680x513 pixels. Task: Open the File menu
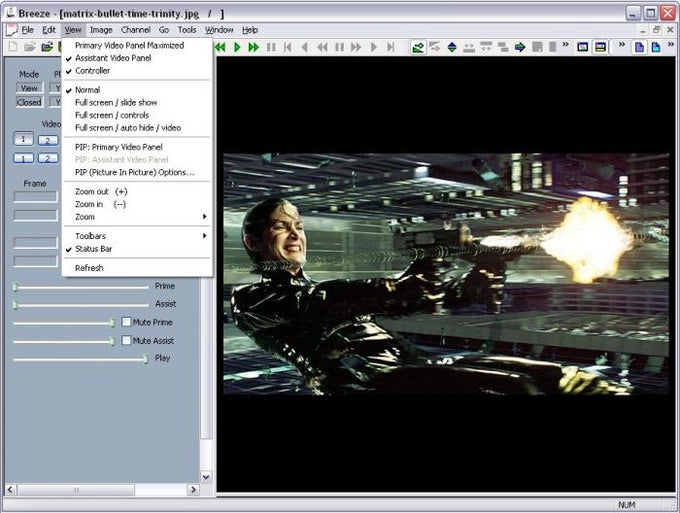point(27,30)
